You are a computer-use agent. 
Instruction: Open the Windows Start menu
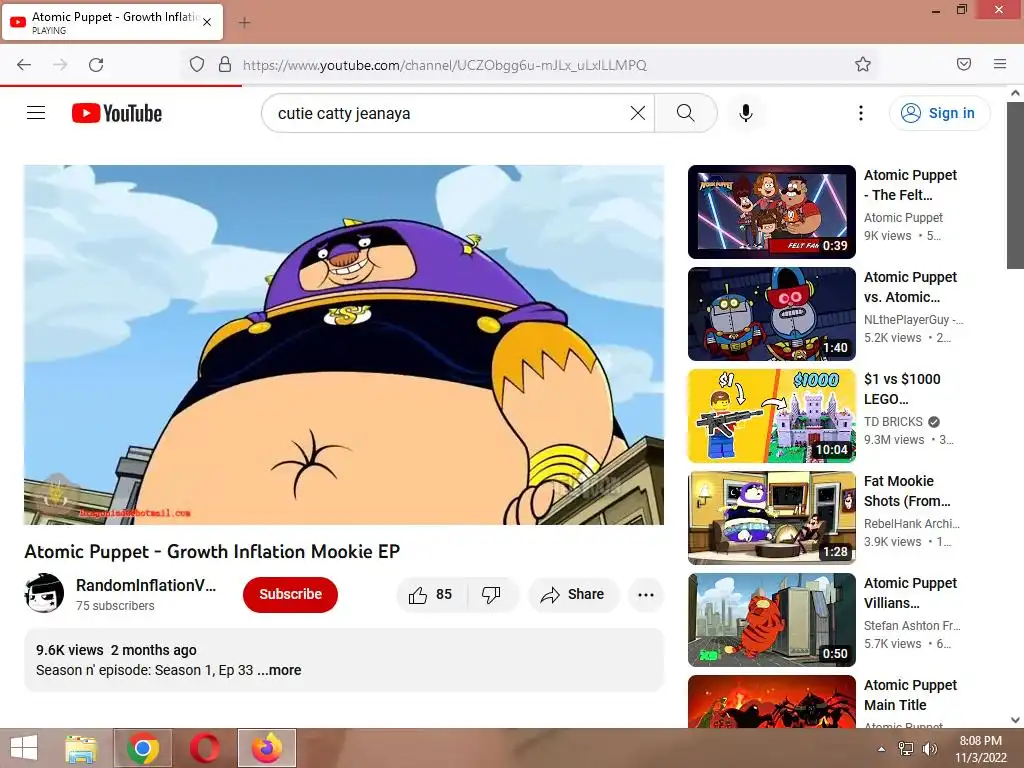pos(24,748)
